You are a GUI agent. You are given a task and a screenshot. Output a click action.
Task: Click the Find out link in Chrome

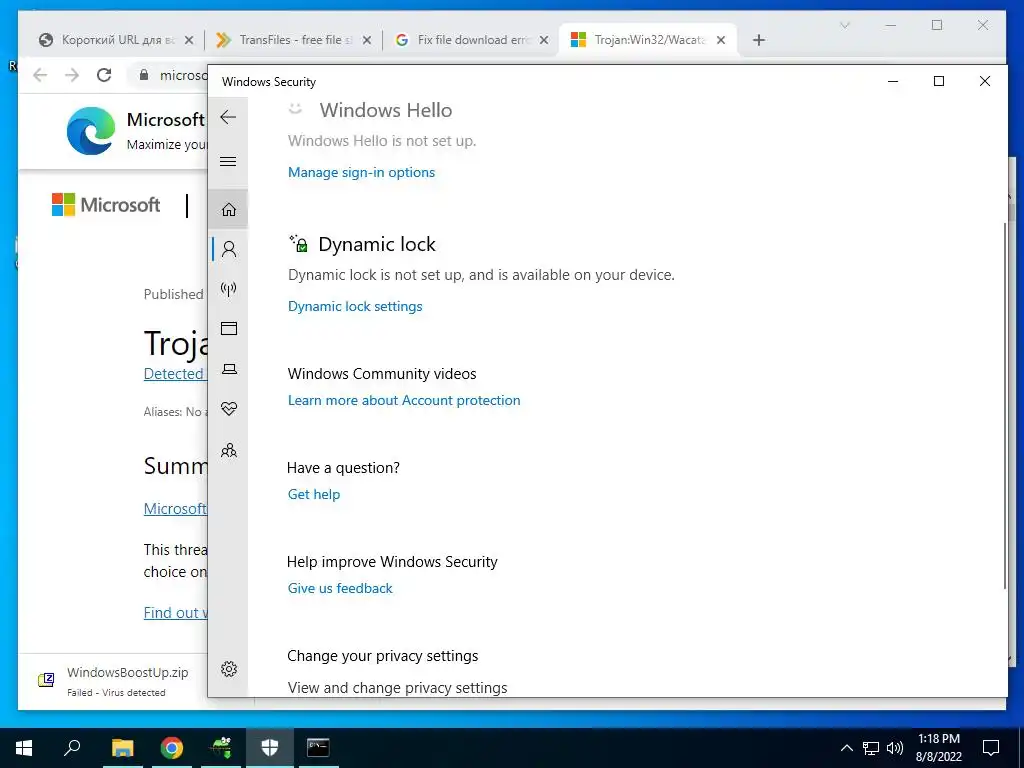coord(176,613)
